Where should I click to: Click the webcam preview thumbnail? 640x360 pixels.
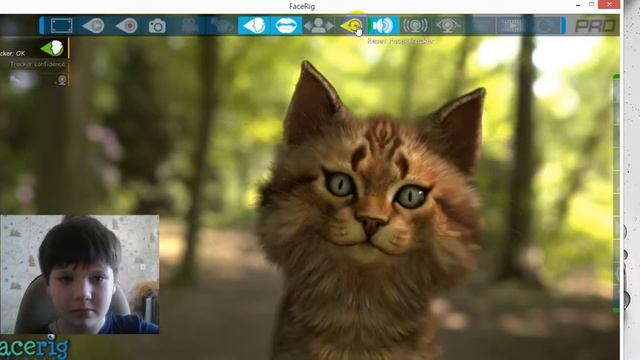80,274
